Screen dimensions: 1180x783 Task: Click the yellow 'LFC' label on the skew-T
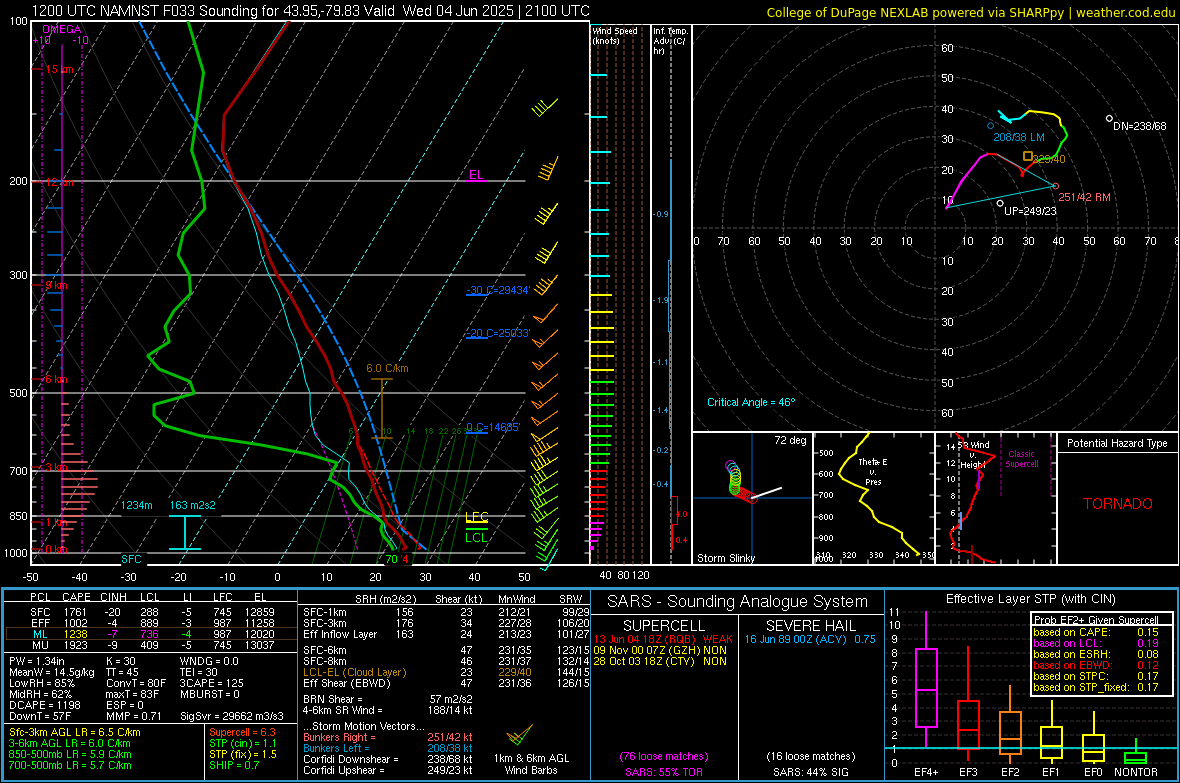tap(476, 517)
